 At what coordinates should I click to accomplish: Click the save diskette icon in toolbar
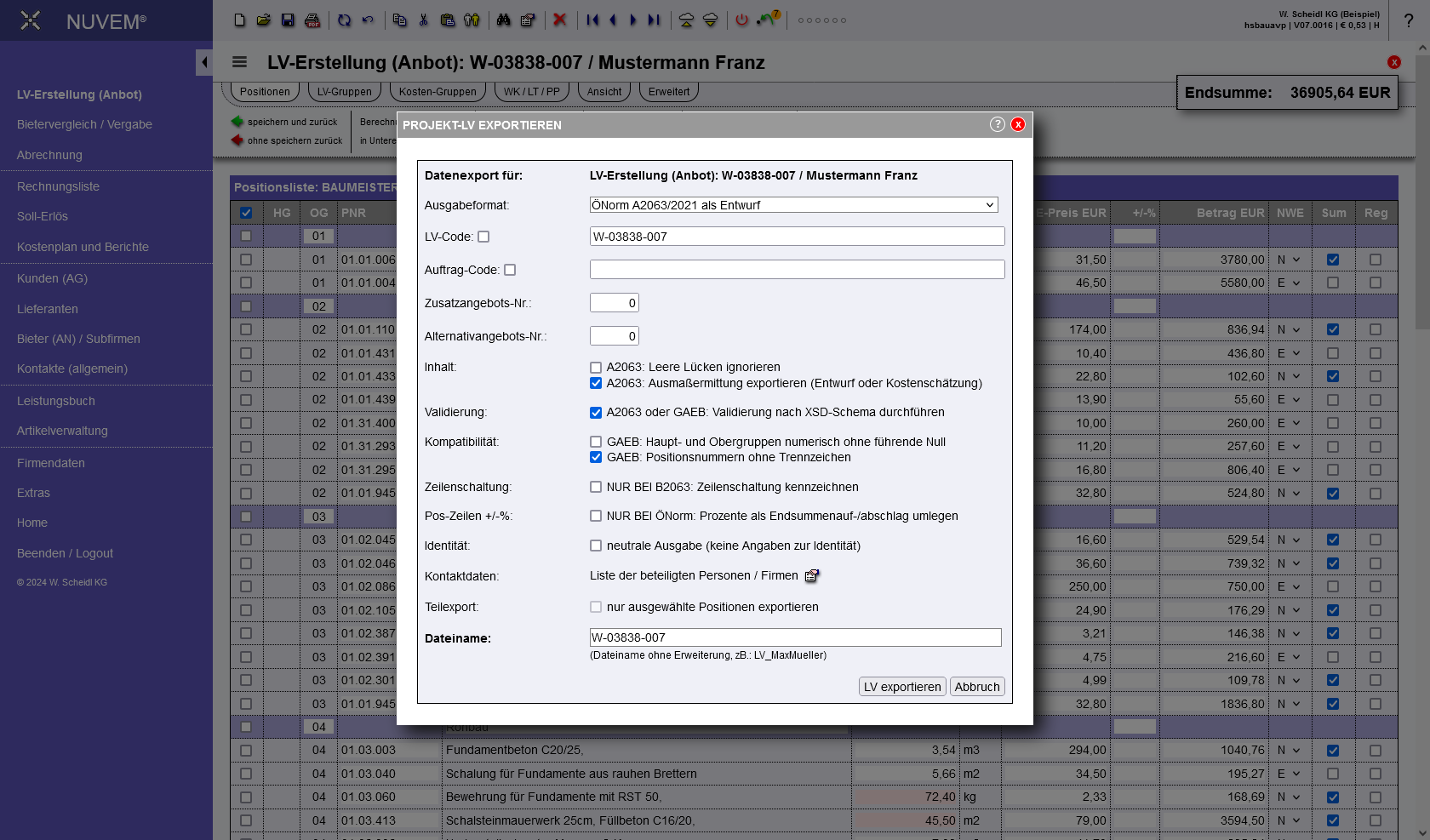click(288, 20)
